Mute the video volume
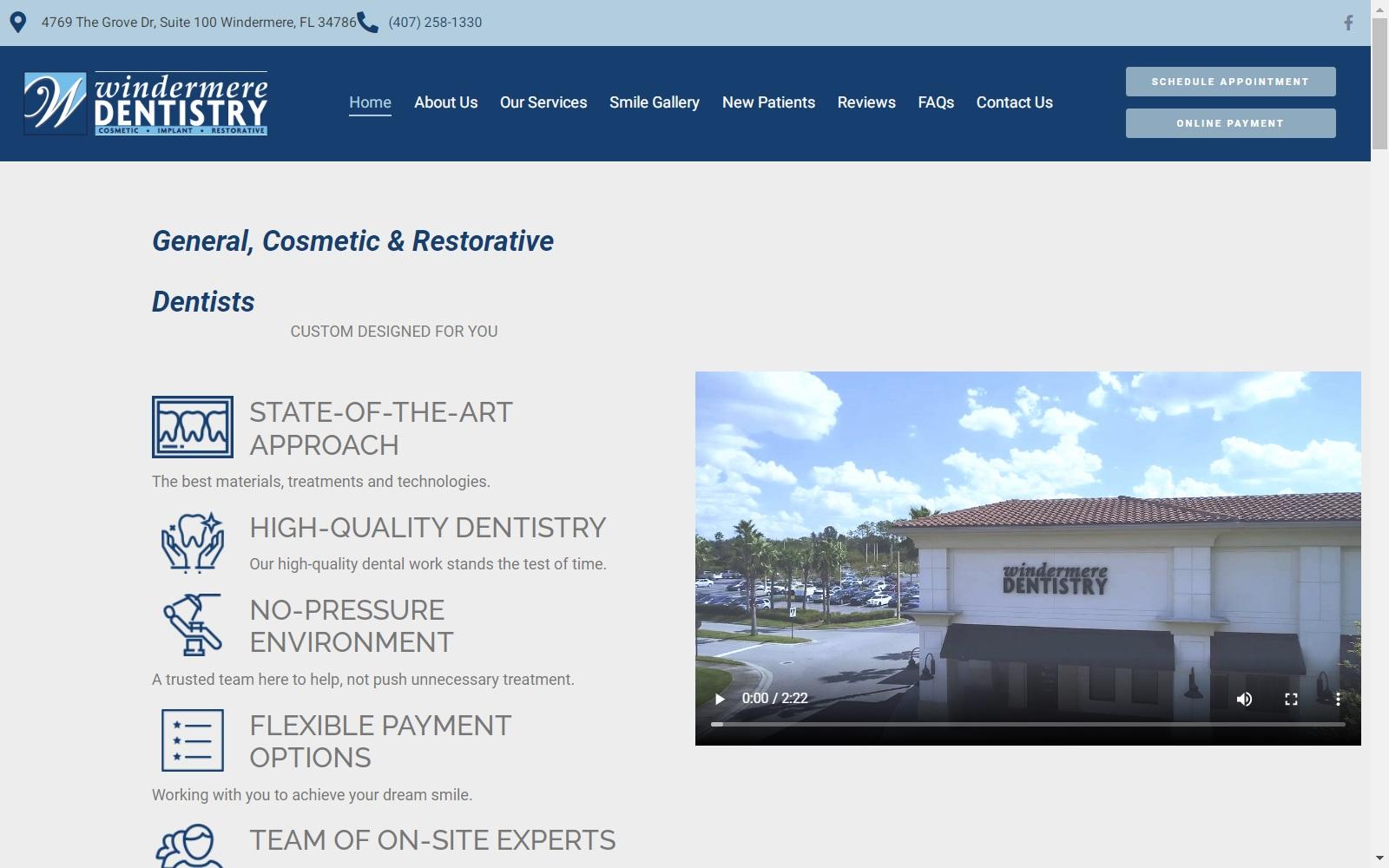This screenshot has height=868, width=1389. tap(1244, 699)
